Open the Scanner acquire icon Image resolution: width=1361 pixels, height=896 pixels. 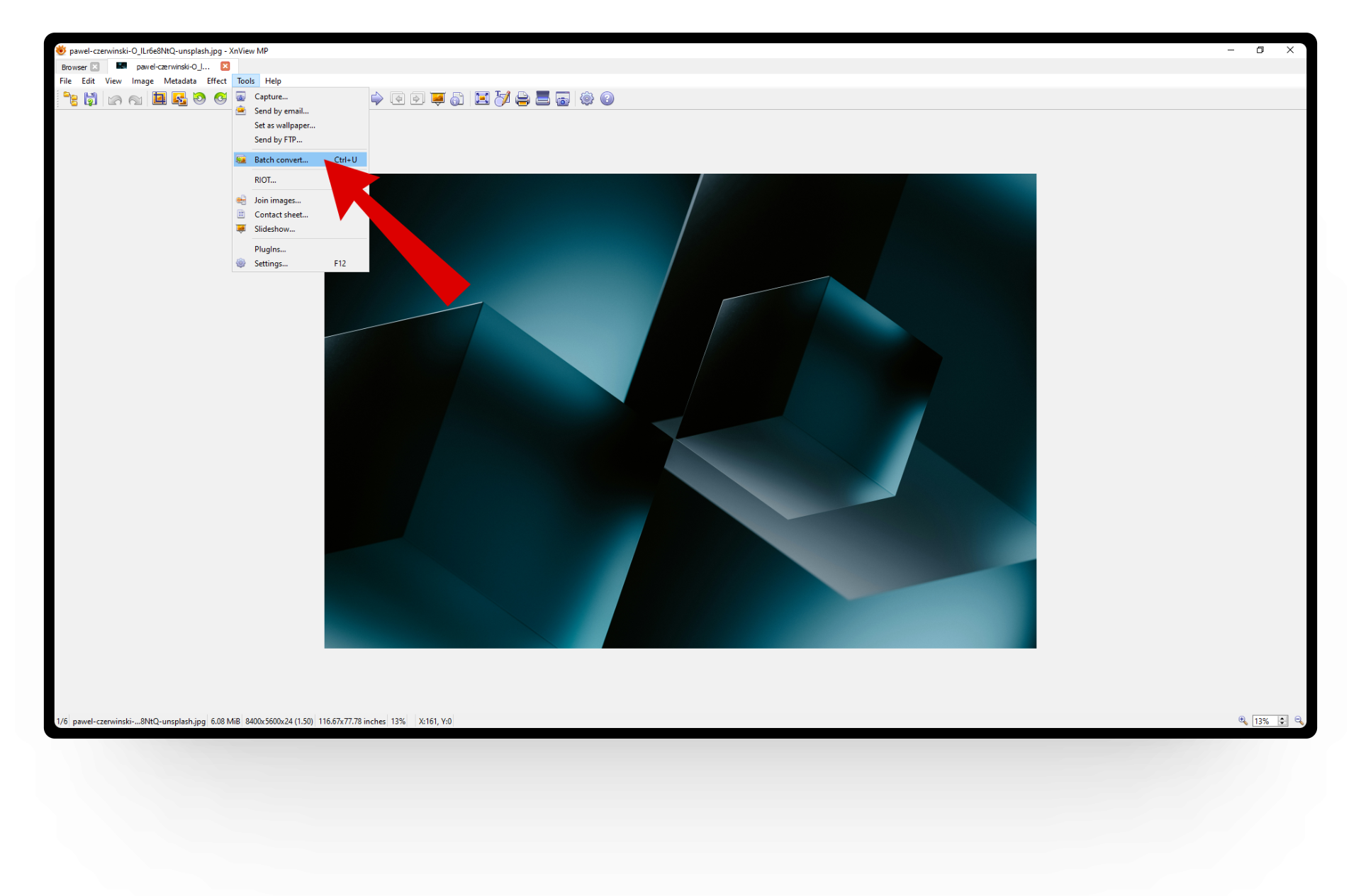[542, 99]
